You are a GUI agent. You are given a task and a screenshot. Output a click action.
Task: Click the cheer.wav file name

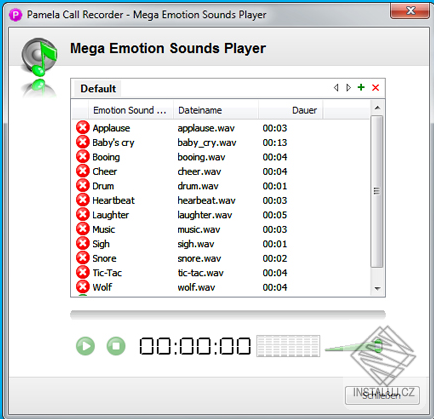click(199, 171)
